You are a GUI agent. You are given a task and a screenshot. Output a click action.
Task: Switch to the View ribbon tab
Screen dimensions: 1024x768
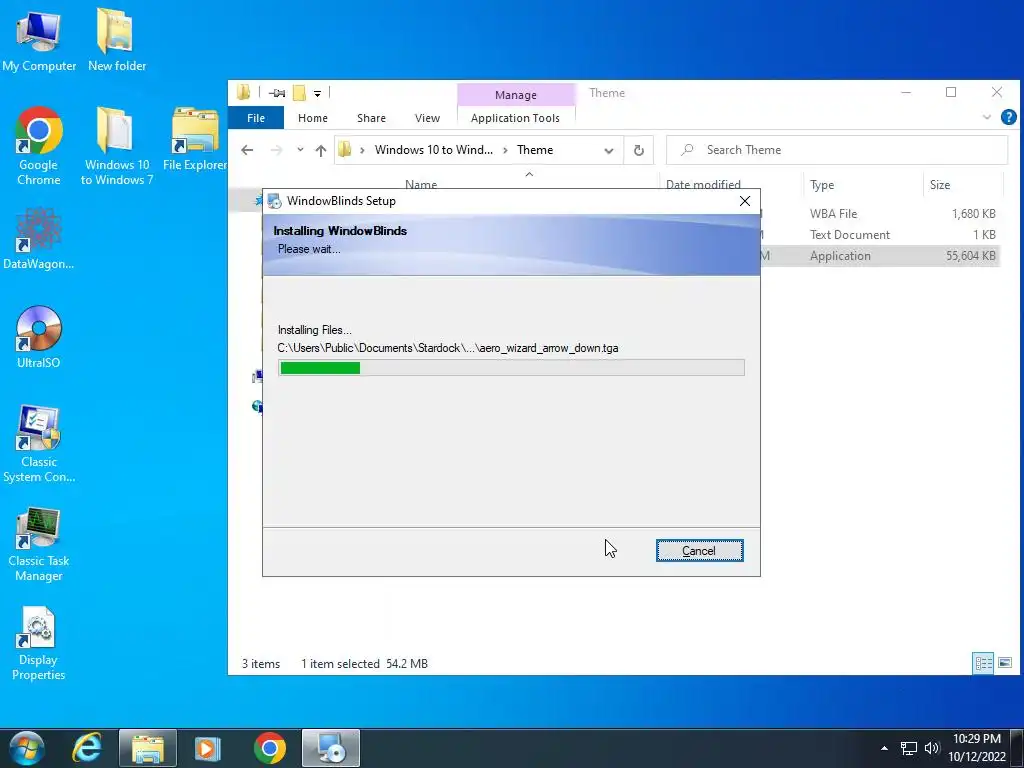tap(427, 118)
